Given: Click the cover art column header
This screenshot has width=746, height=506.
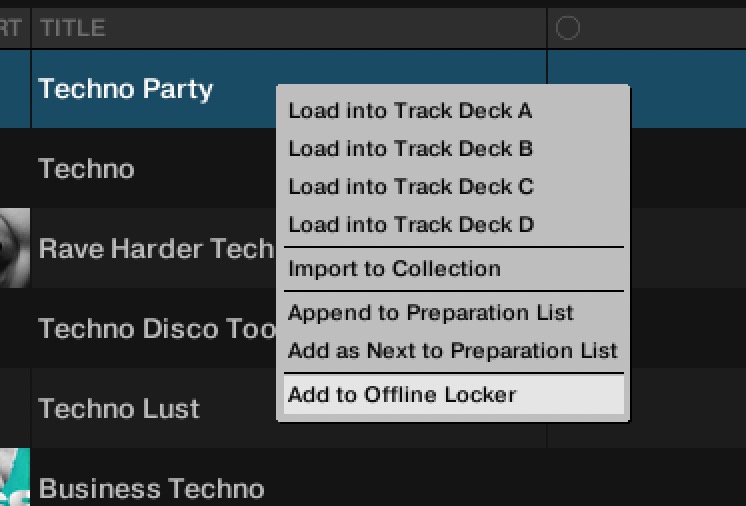Looking at the screenshot, I should pyautogui.click(x=12, y=29).
